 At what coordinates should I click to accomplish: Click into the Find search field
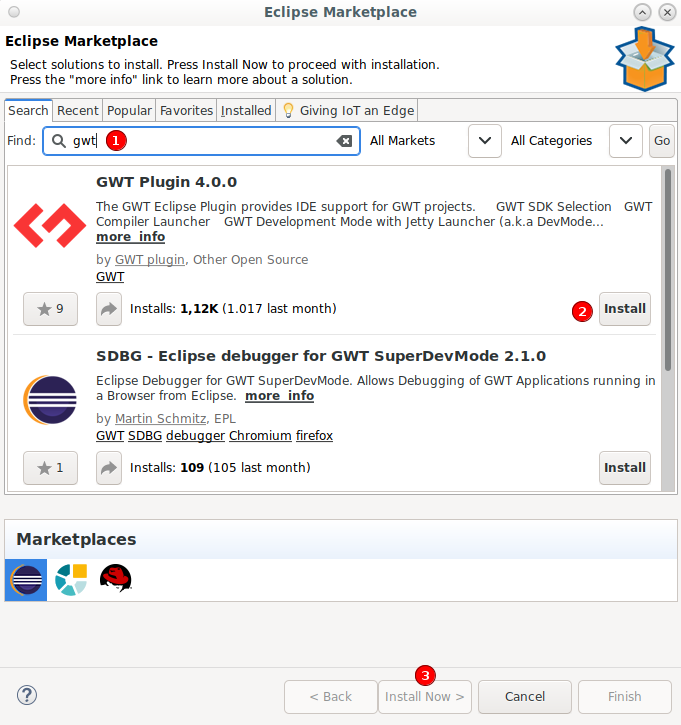[x=202, y=141]
